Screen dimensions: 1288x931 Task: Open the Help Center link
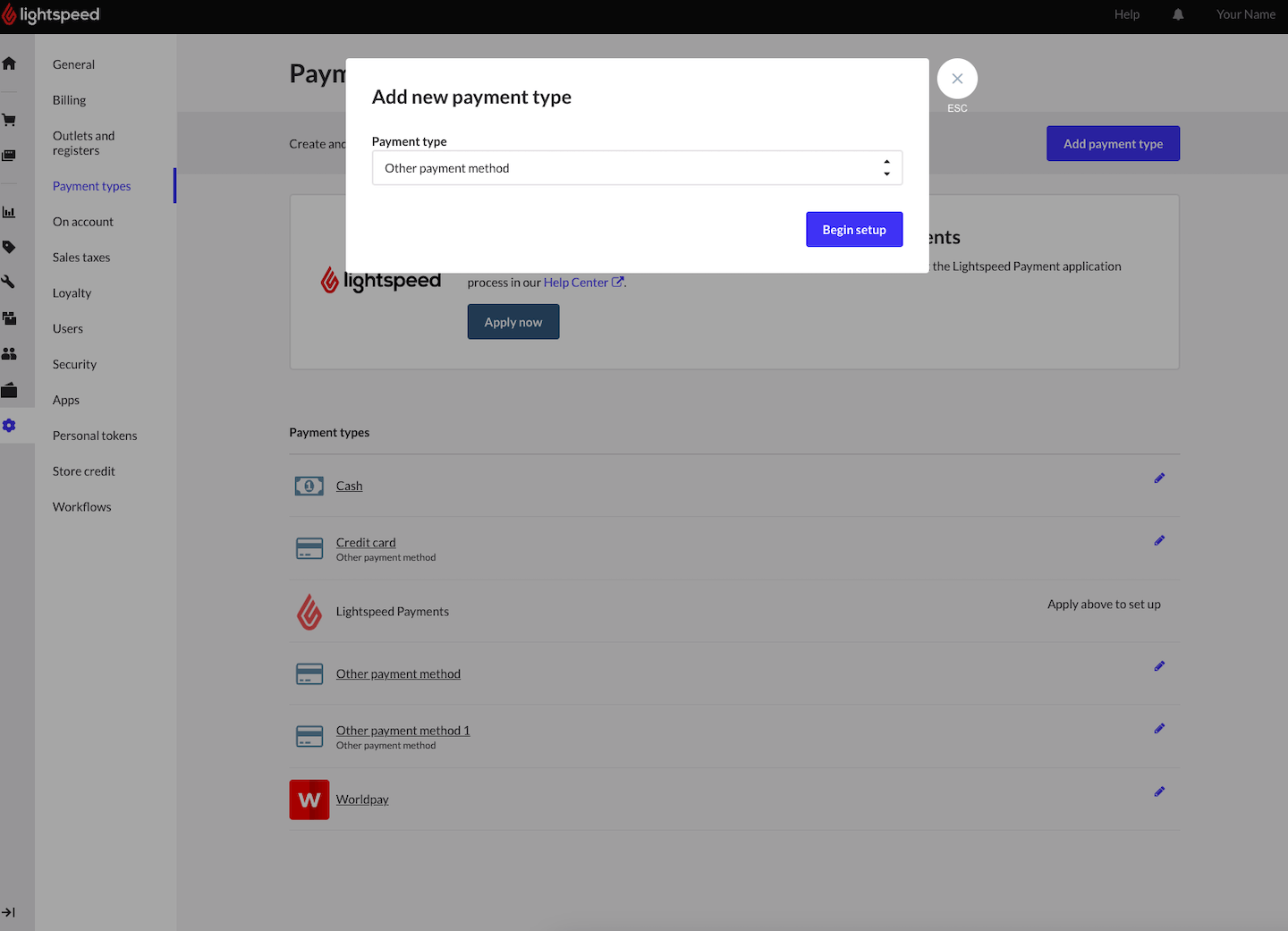pyautogui.click(x=576, y=283)
